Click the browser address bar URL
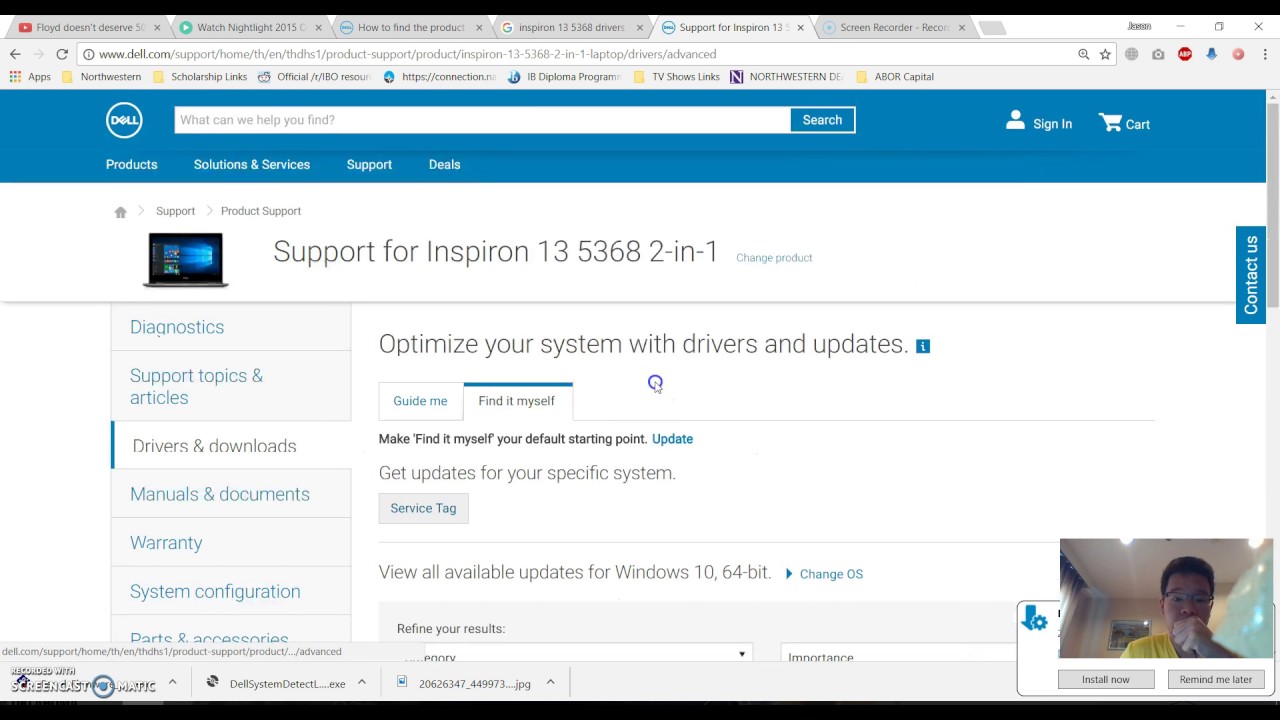Image resolution: width=1280 pixels, height=720 pixels. tap(407, 54)
